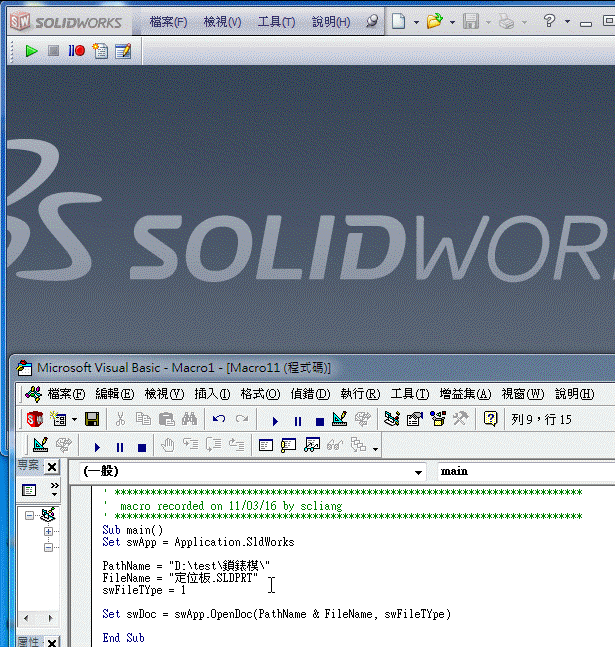This screenshot has height=647, width=615.
Task: Click the Toolbox hammer and wrench icon
Action: 461,419
